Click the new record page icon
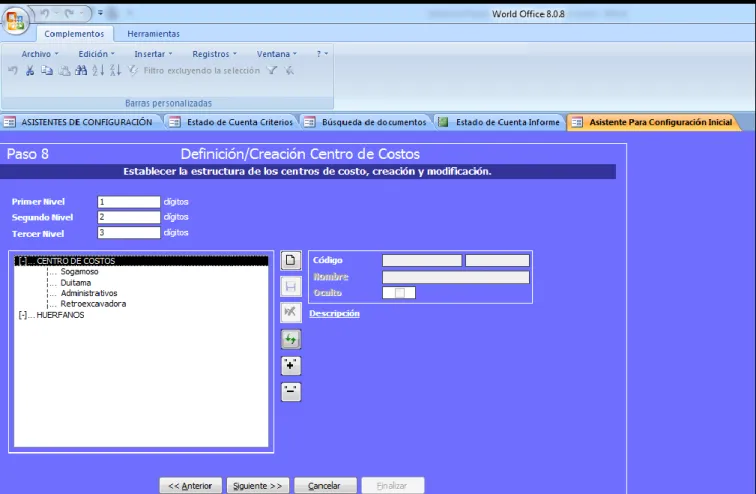The height and width of the screenshot is (494, 756). (291, 261)
